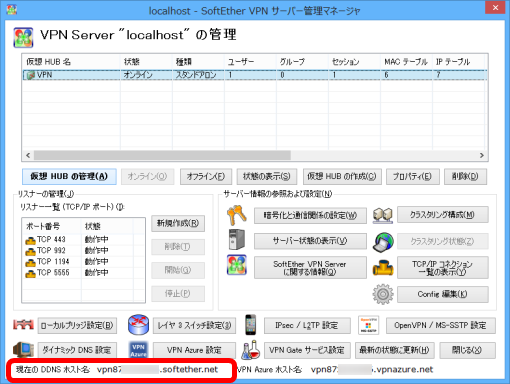The image size is (510, 384).
Task: Open VPN Azure 設定 button
Action: [194, 350]
